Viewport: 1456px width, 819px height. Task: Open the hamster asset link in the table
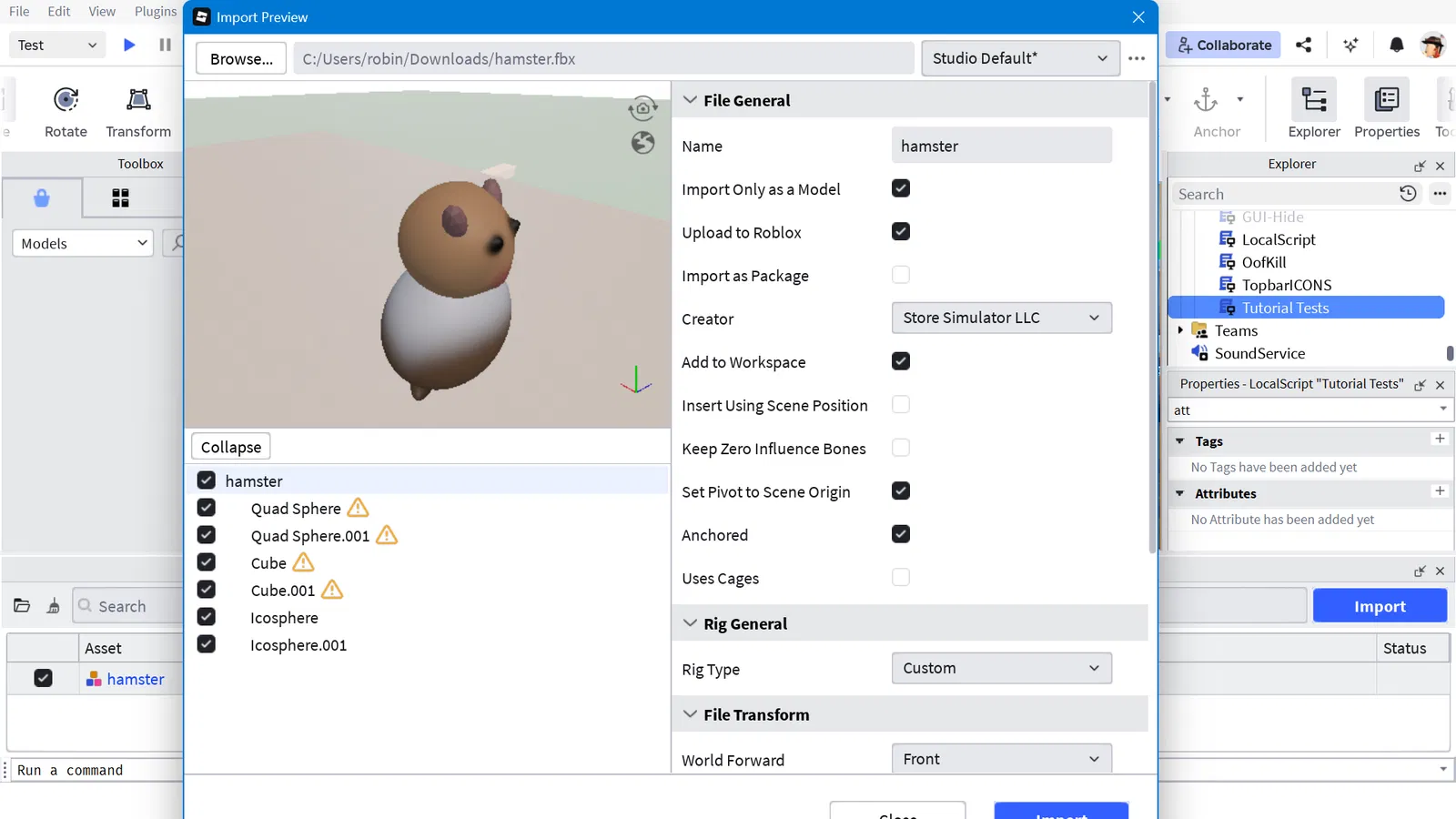[136, 679]
